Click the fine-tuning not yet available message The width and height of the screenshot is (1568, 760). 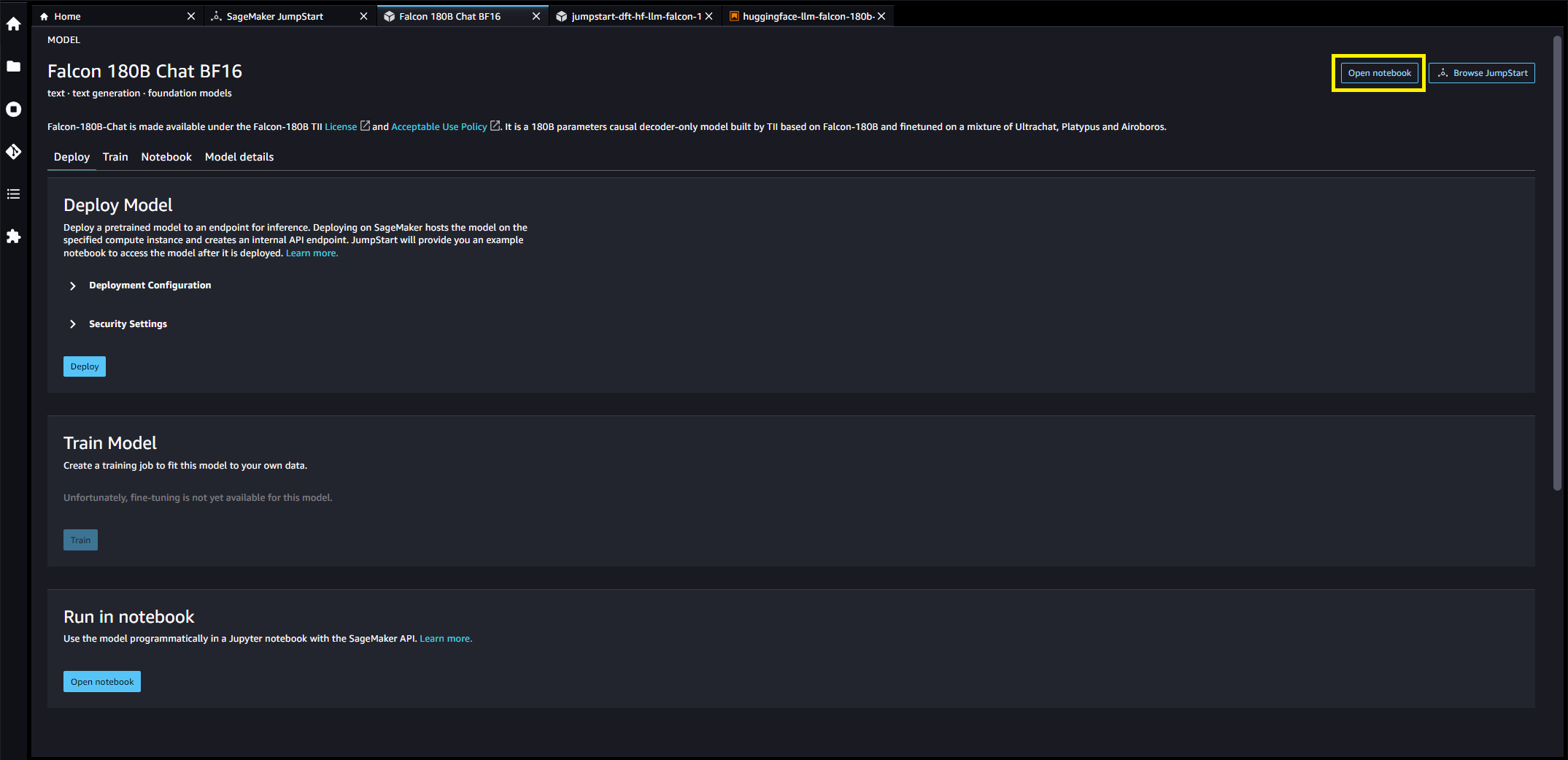coord(198,498)
